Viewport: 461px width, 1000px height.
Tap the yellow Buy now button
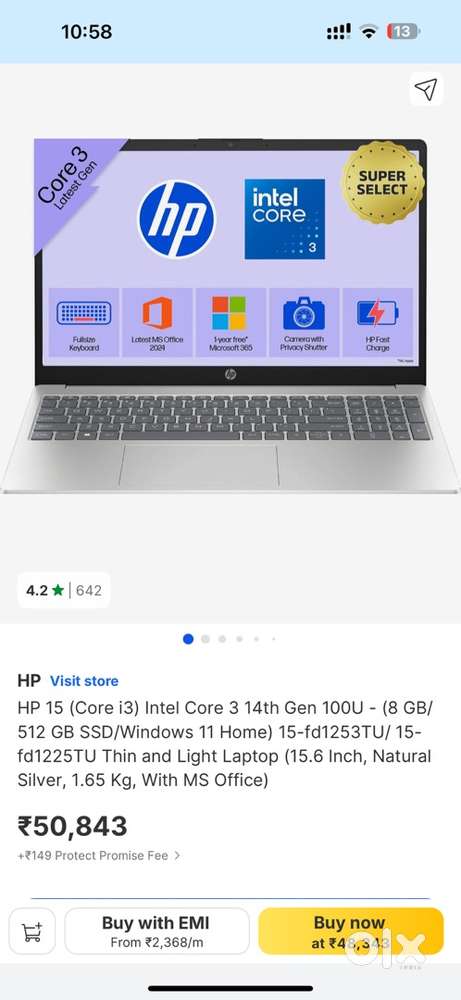[351, 932]
